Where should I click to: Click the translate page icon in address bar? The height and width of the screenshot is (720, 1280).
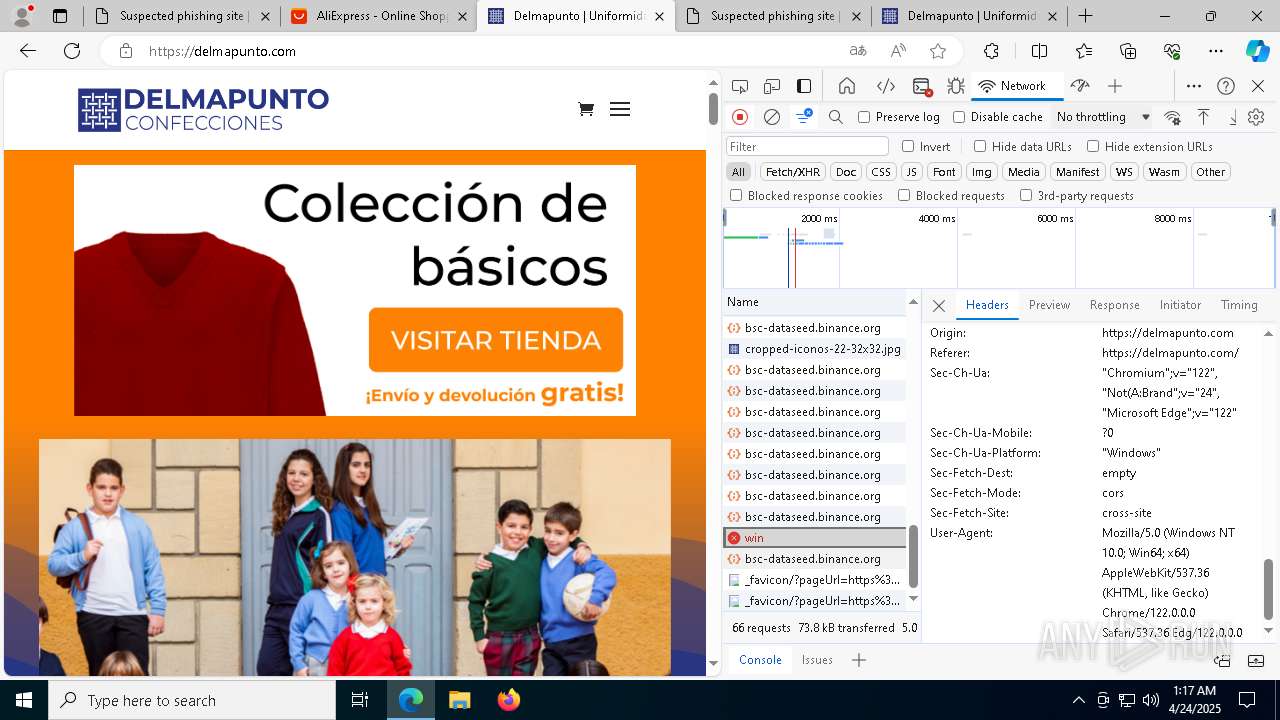[858, 51]
